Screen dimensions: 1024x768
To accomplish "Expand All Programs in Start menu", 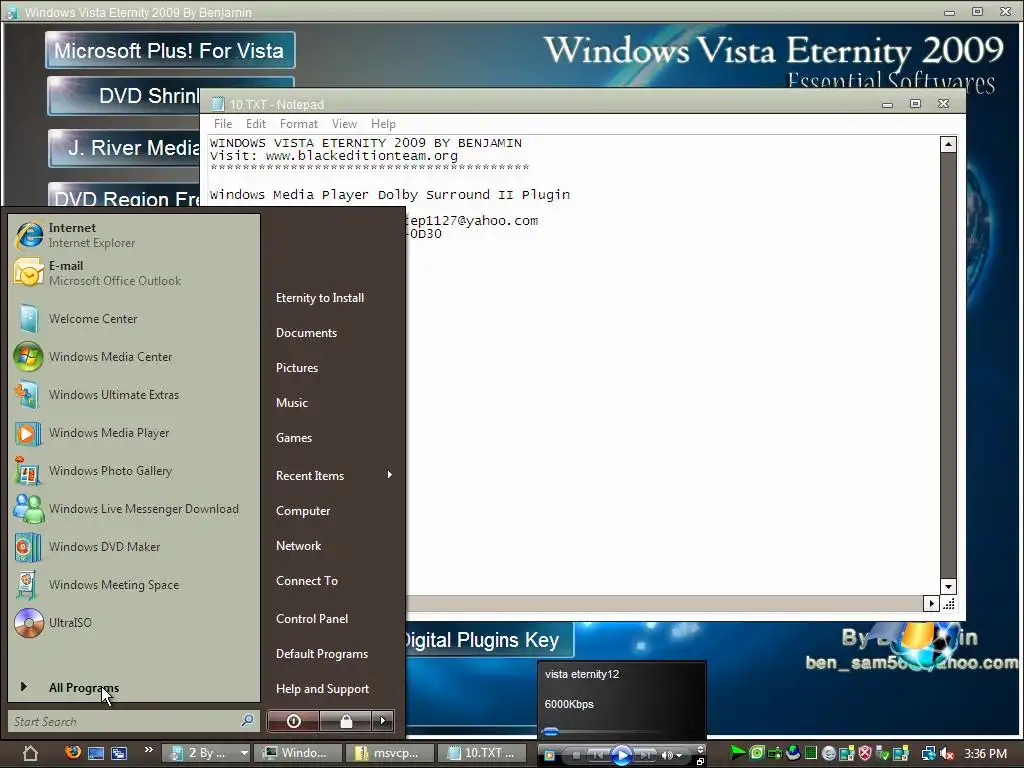I will point(84,688).
